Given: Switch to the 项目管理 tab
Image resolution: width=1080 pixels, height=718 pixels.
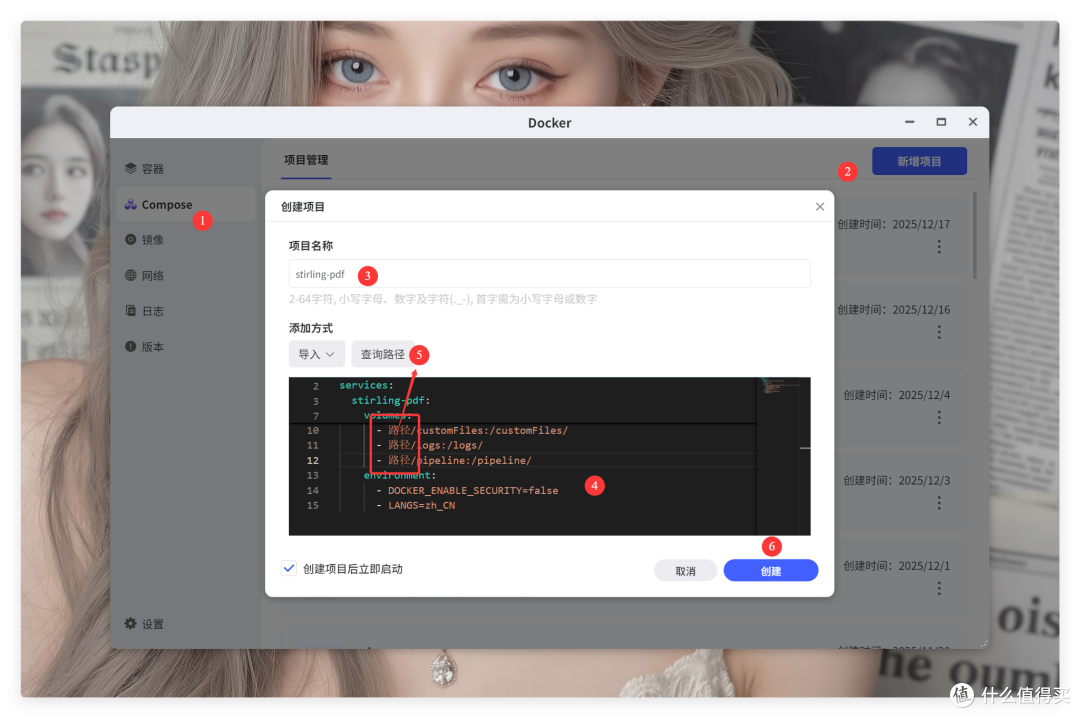Looking at the screenshot, I should [307, 160].
